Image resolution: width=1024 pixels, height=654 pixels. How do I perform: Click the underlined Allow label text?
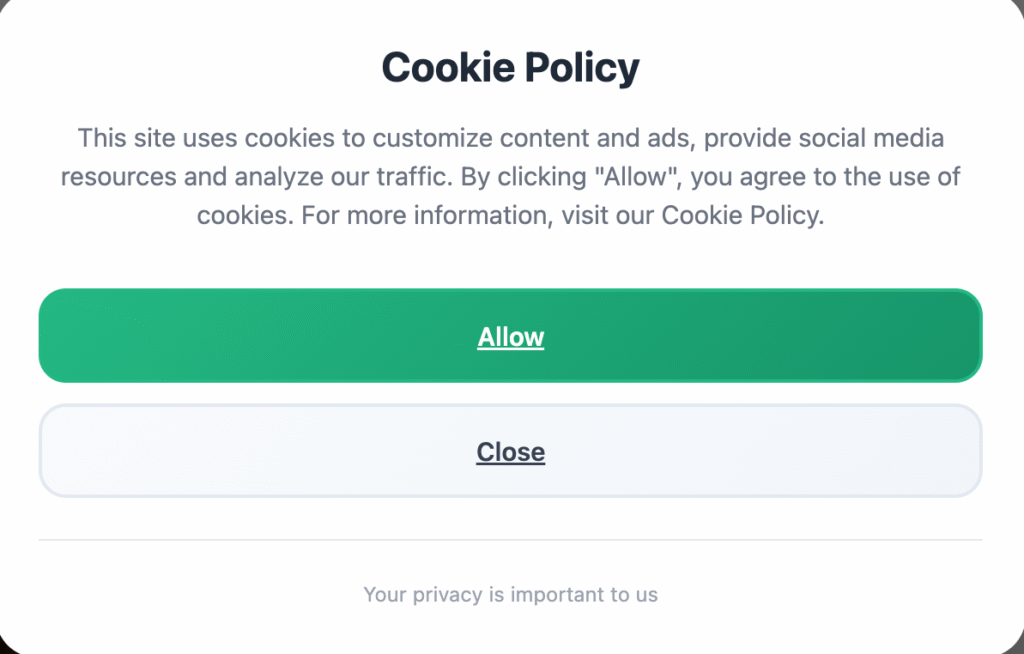pyautogui.click(x=510, y=337)
